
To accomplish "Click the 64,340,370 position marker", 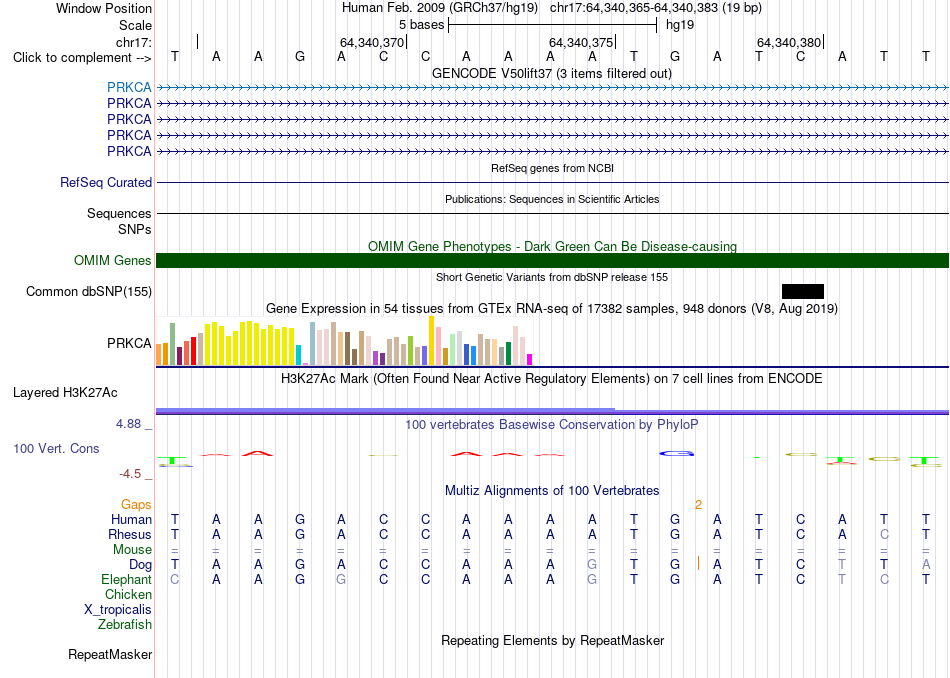I will [x=373, y=42].
